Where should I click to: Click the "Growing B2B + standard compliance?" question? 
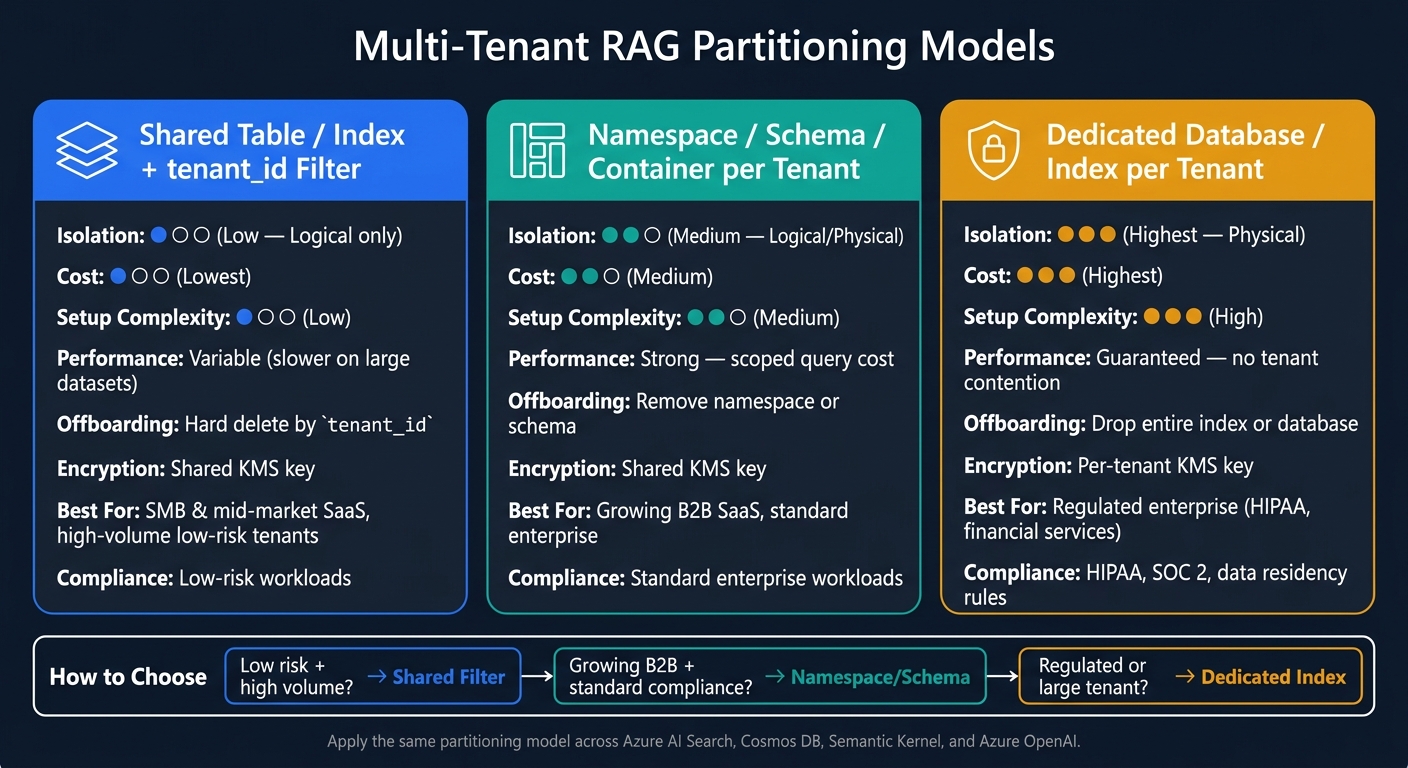(x=661, y=676)
